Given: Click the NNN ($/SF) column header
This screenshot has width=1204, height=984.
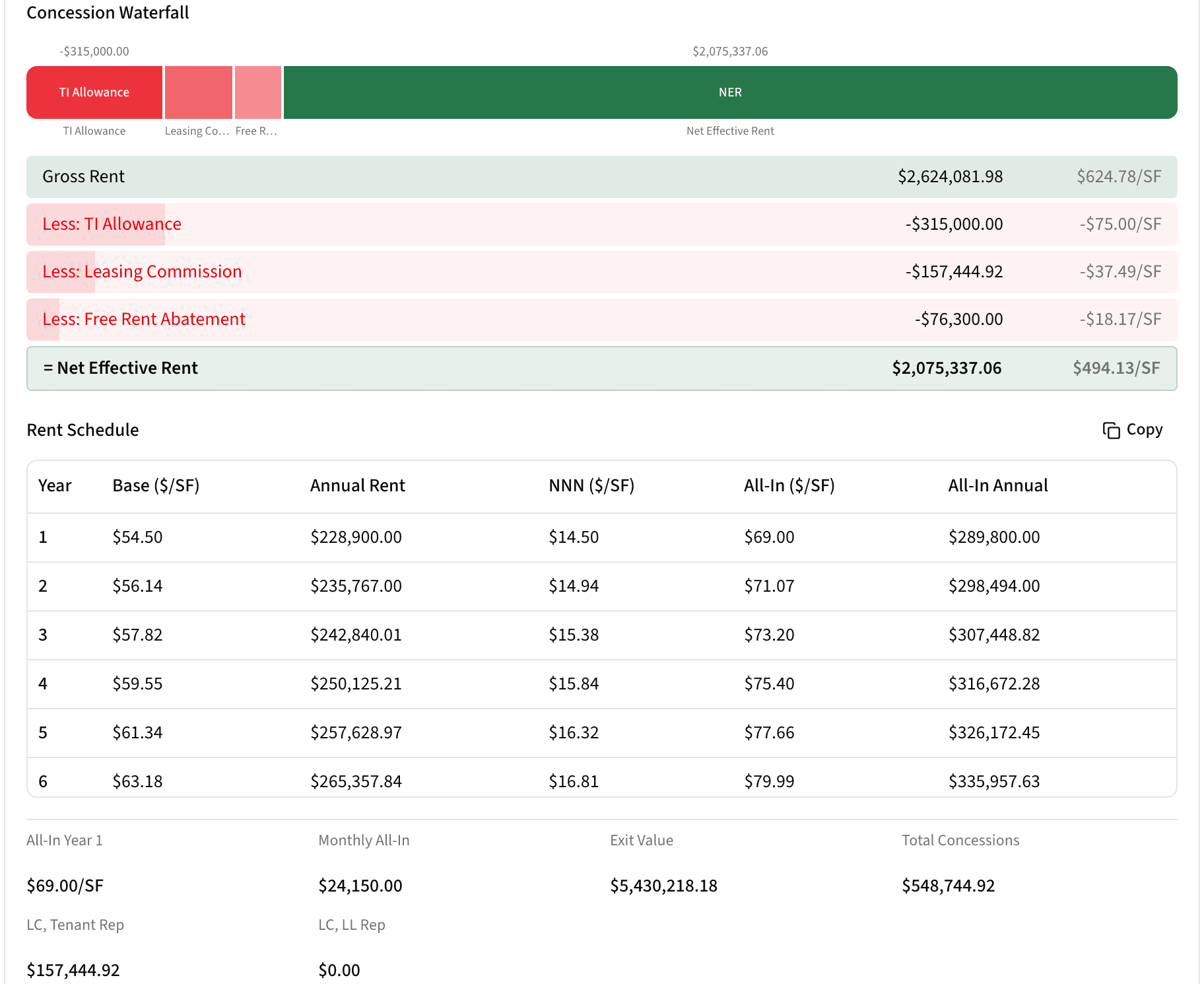Looking at the screenshot, I should (x=591, y=486).
